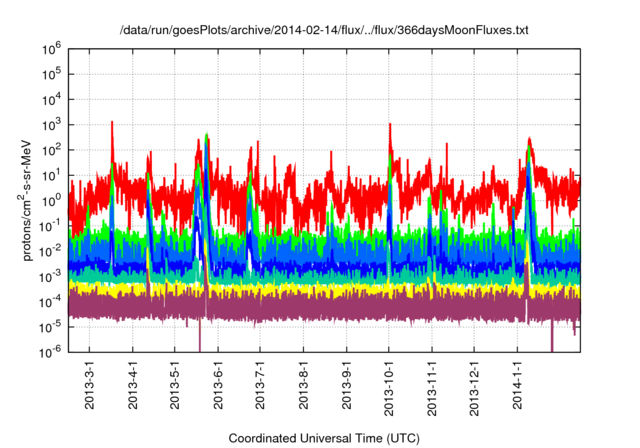
Task: Click the tallest red spike near April 2013
Action: (x=112, y=125)
